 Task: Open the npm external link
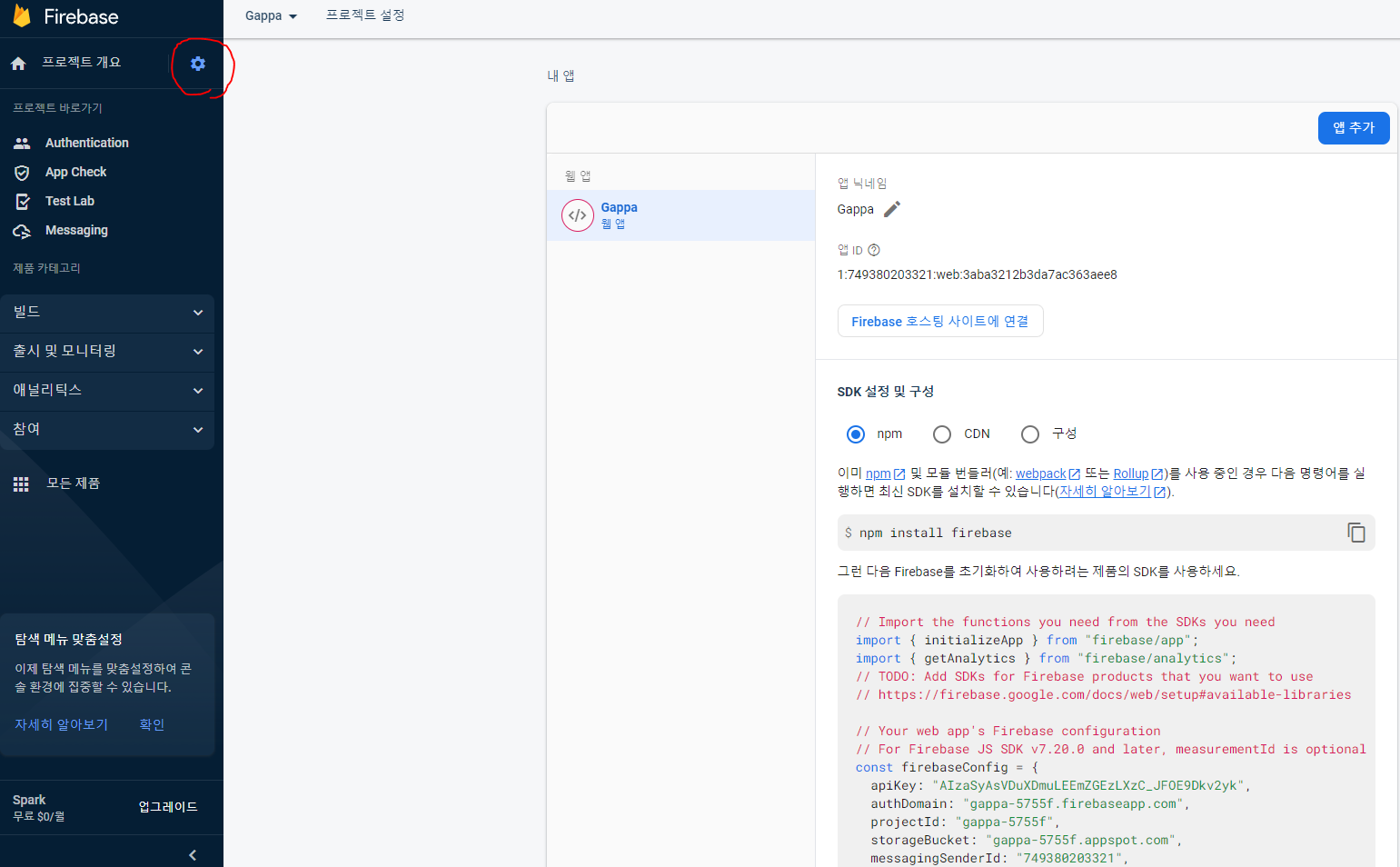point(885,473)
